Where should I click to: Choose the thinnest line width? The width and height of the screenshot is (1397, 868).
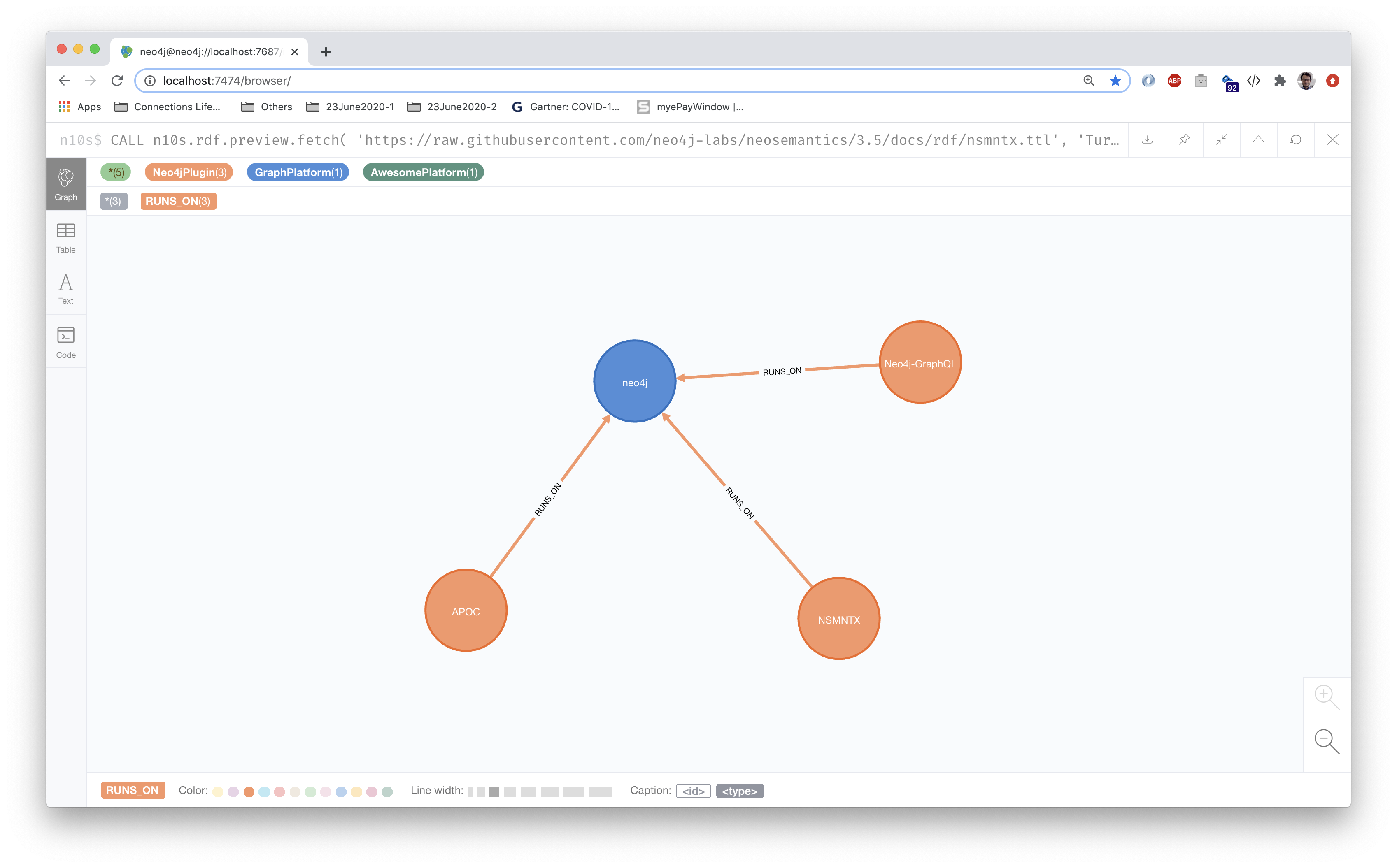pyautogui.click(x=470, y=791)
